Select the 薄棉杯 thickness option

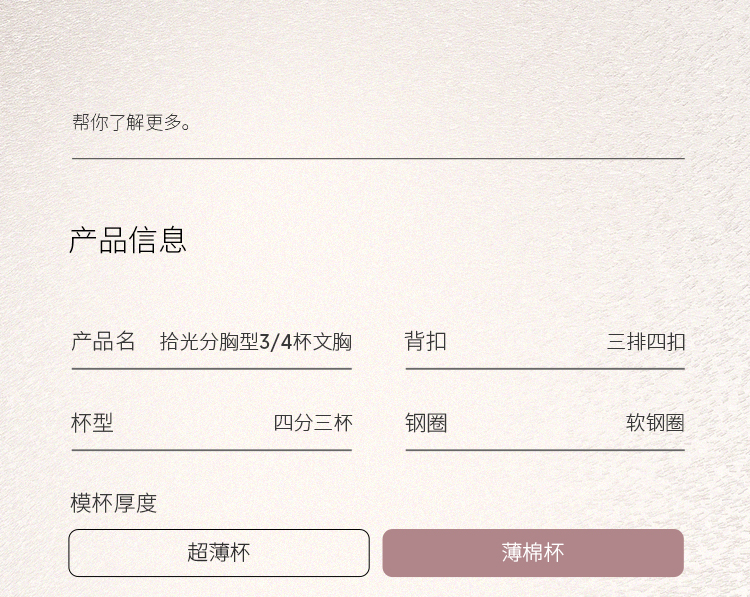tap(533, 553)
